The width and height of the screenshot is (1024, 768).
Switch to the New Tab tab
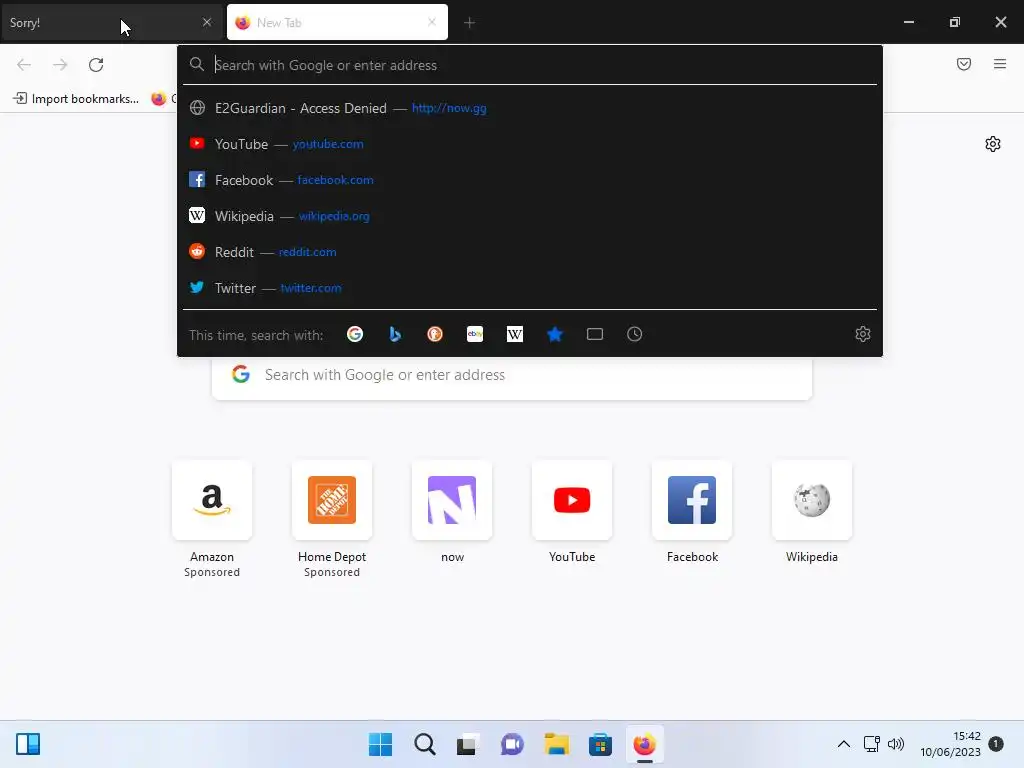337,22
